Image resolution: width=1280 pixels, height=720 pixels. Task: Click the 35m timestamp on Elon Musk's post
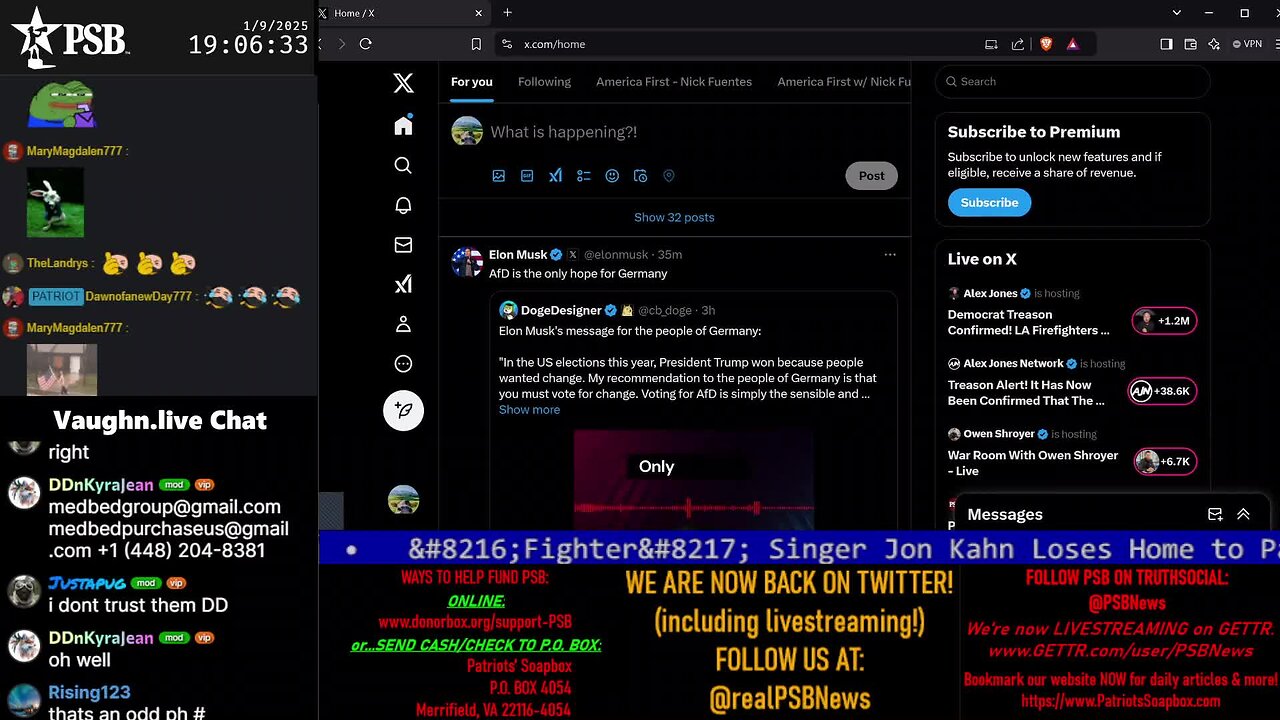point(670,255)
